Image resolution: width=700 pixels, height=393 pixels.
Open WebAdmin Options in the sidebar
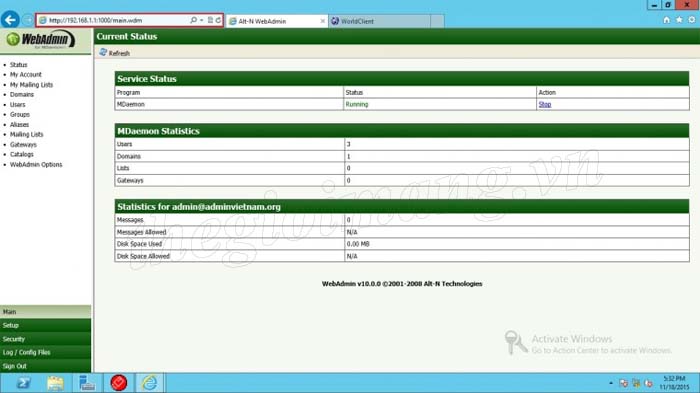[x=36, y=164]
